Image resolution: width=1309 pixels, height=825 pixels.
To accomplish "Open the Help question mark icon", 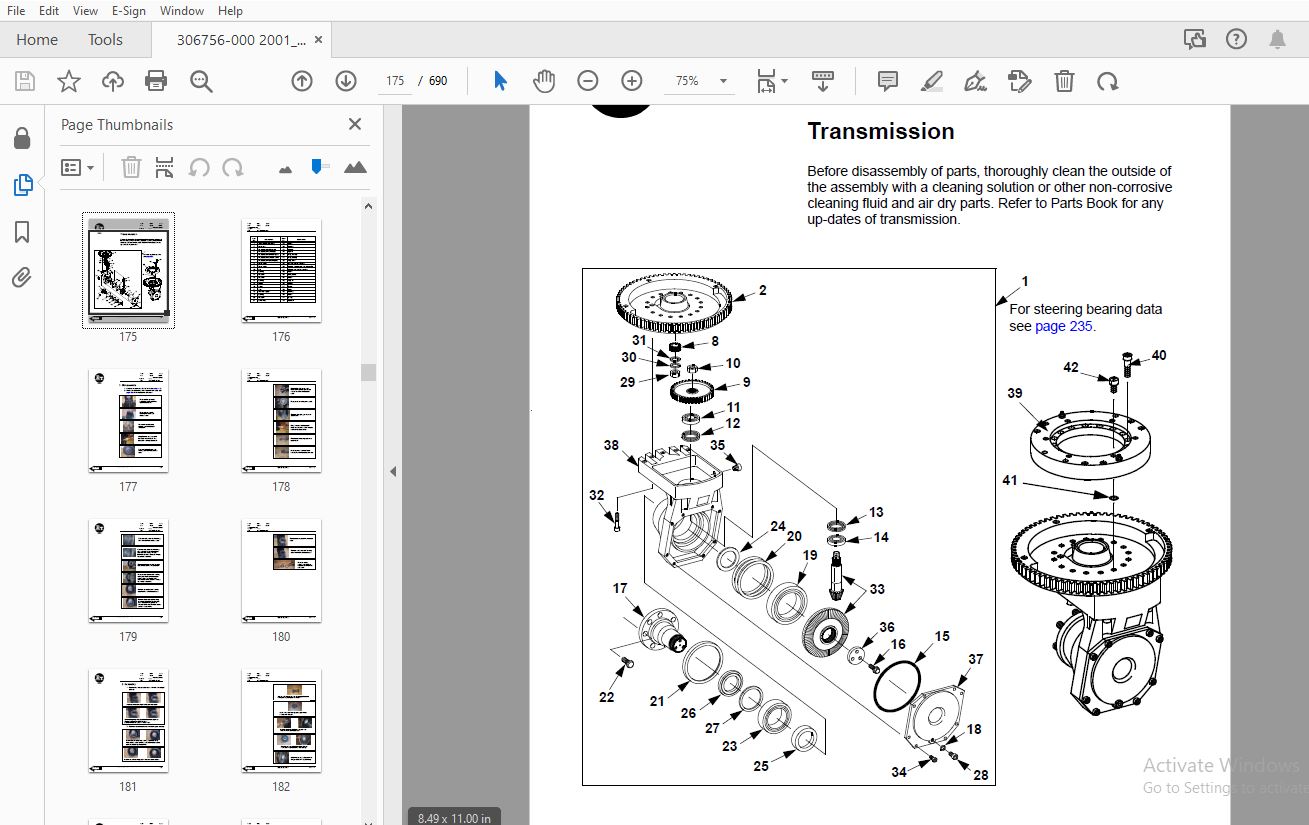I will tap(1236, 40).
